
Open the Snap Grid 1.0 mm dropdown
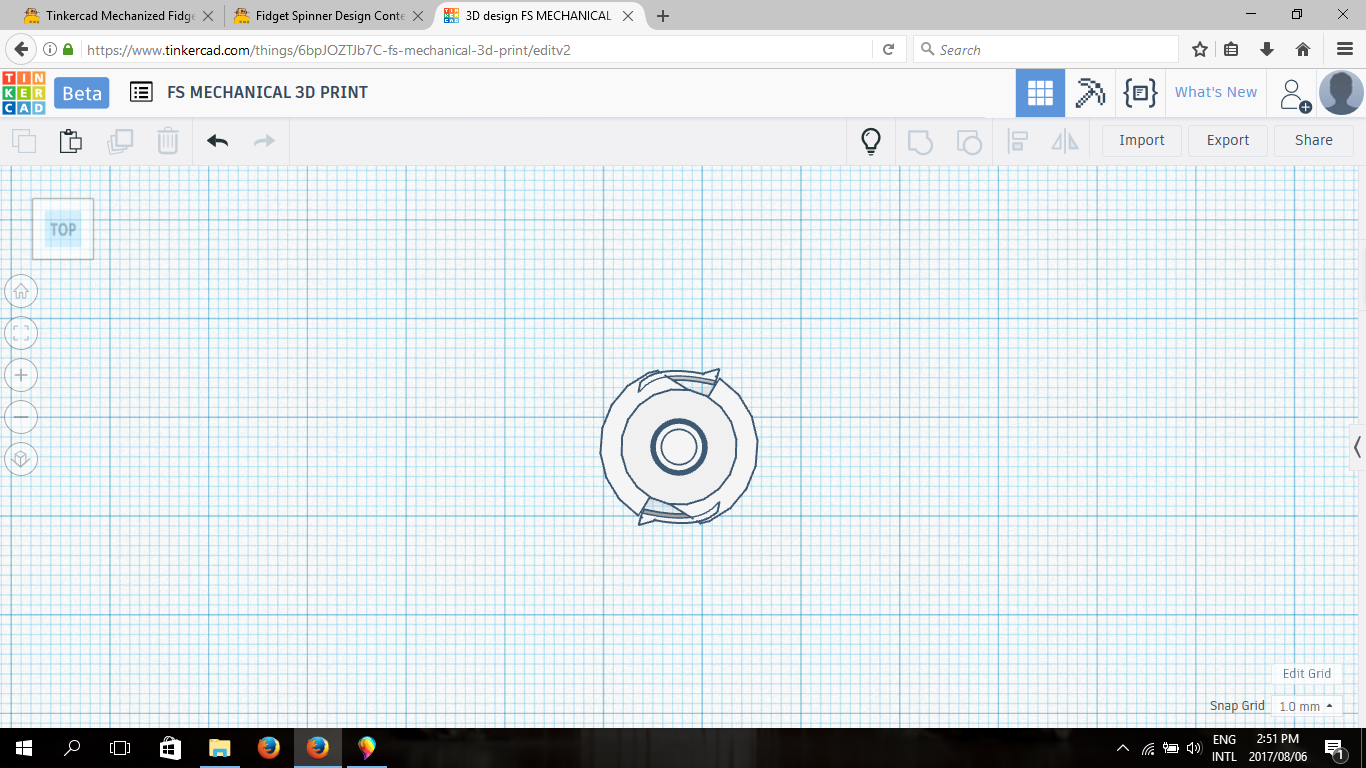1307,706
